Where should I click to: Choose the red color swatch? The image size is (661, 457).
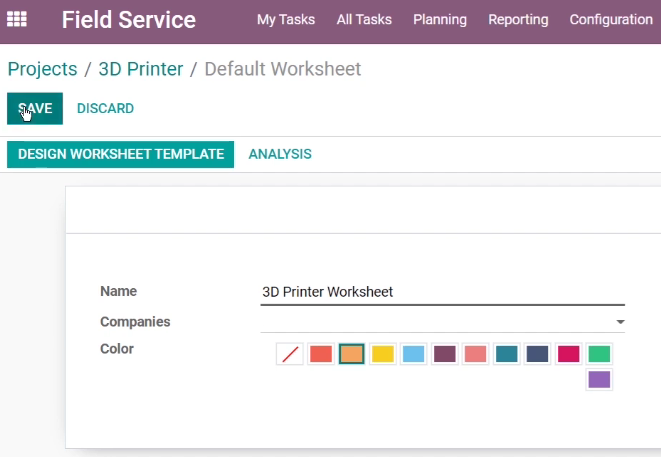click(321, 354)
